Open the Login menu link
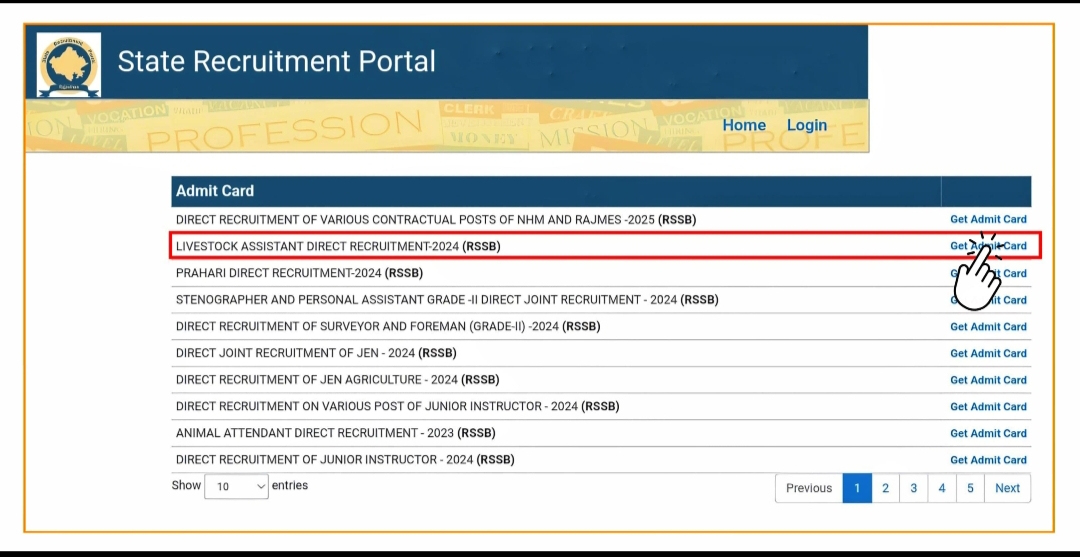Image resolution: width=1080 pixels, height=557 pixels. click(x=806, y=125)
